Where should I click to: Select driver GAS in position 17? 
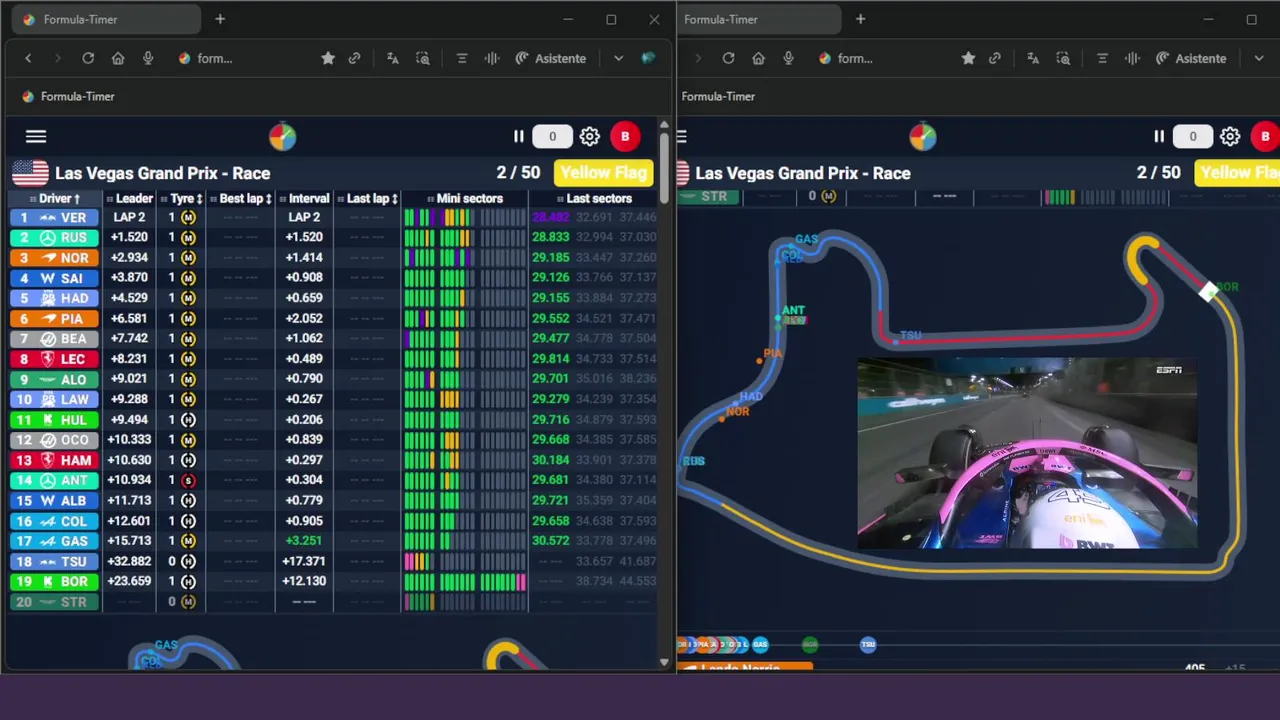click(x=55, y=541)
